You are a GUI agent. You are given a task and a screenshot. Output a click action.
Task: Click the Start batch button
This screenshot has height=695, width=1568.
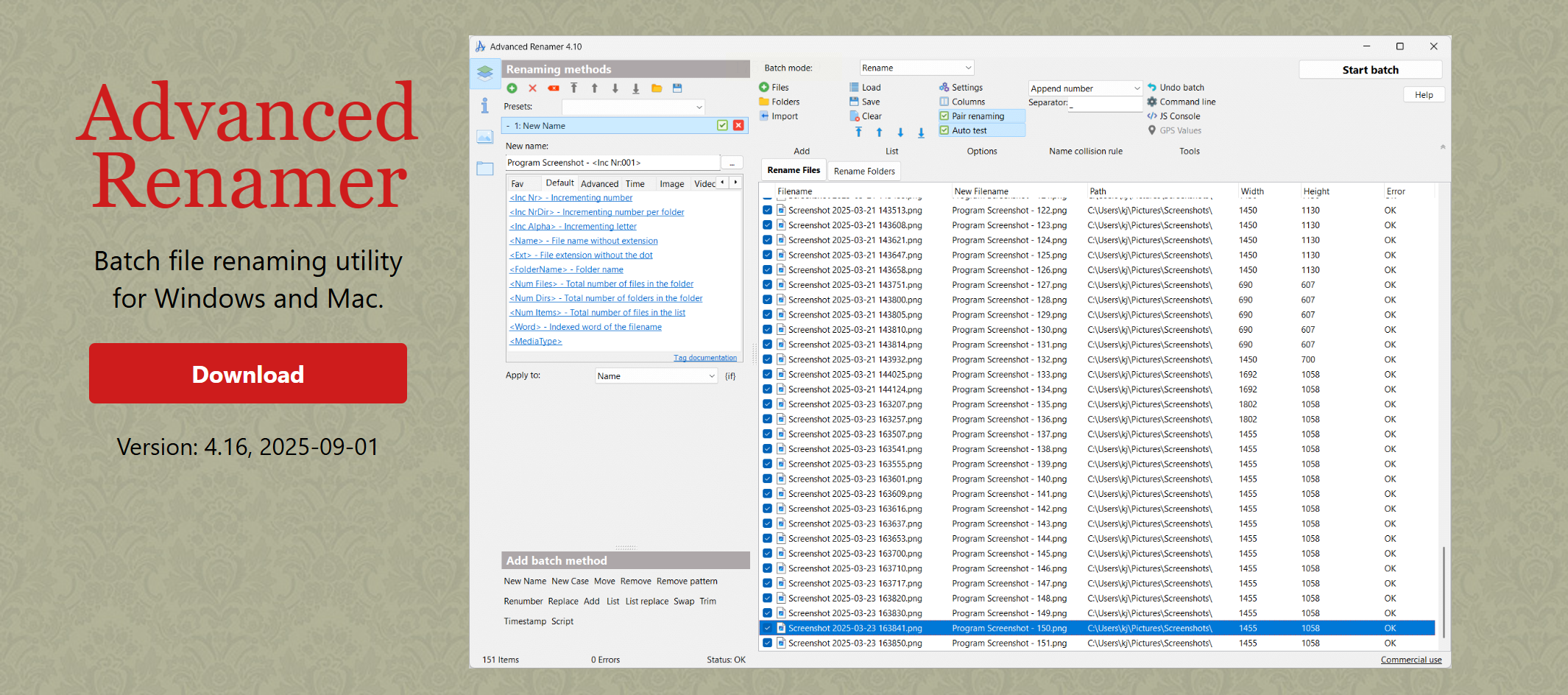point(1370,70)
